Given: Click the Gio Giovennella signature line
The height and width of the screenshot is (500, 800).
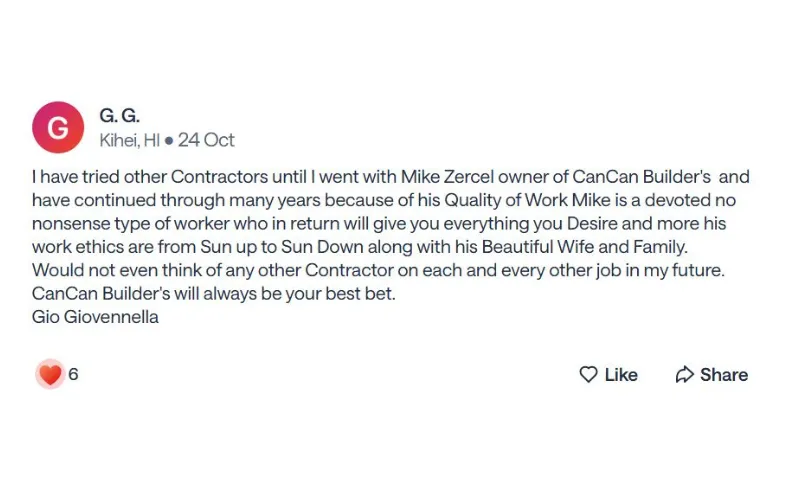Looking at the screenshot, I should 95,317.
